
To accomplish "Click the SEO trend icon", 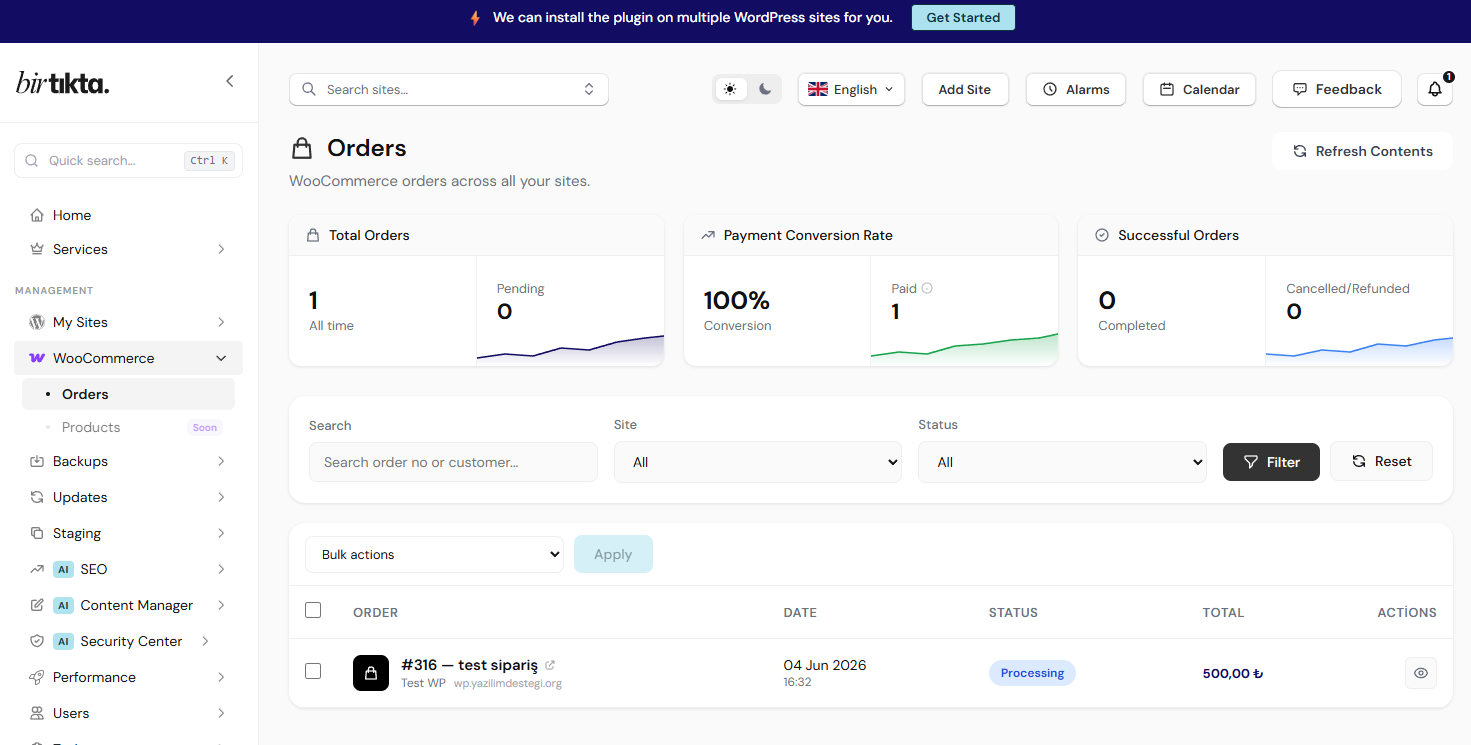I will [37, 569].
